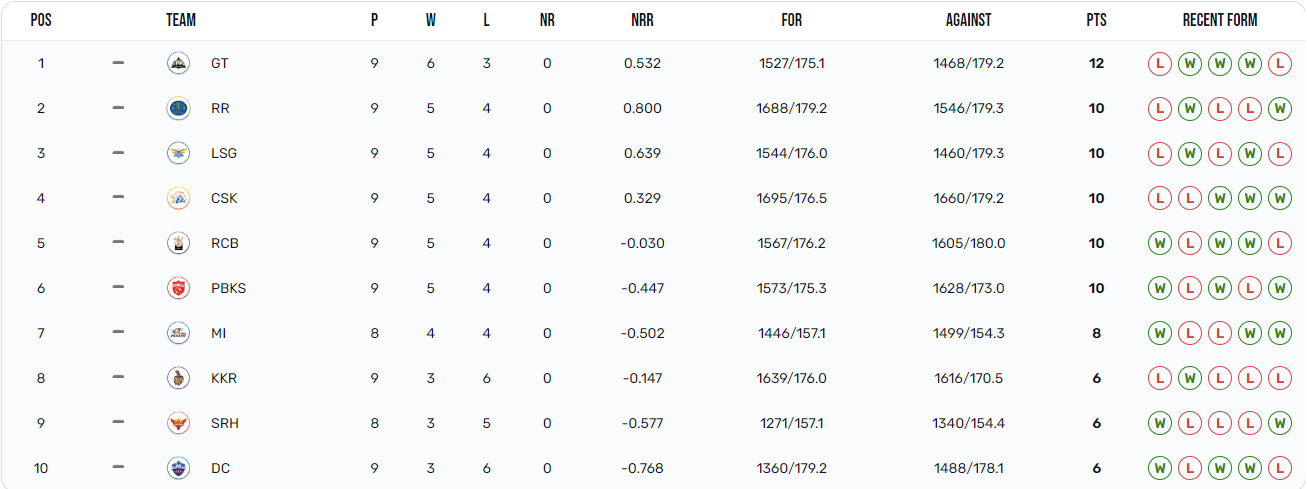Click the DC team logo

point(178,468)
